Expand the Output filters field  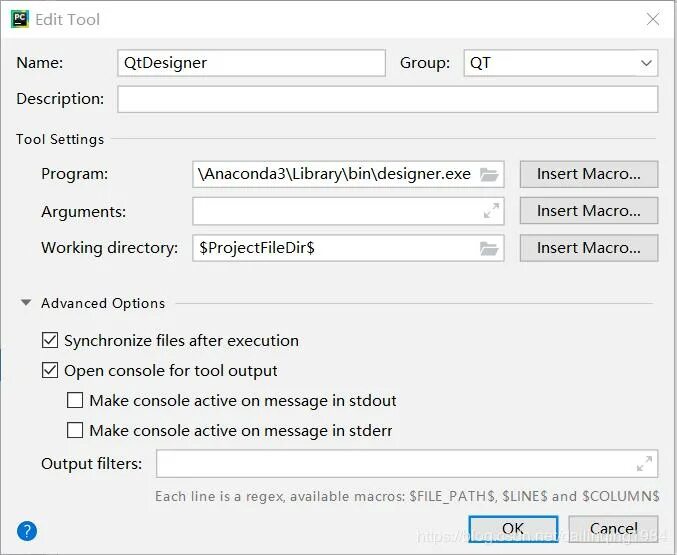coord(645,464)
